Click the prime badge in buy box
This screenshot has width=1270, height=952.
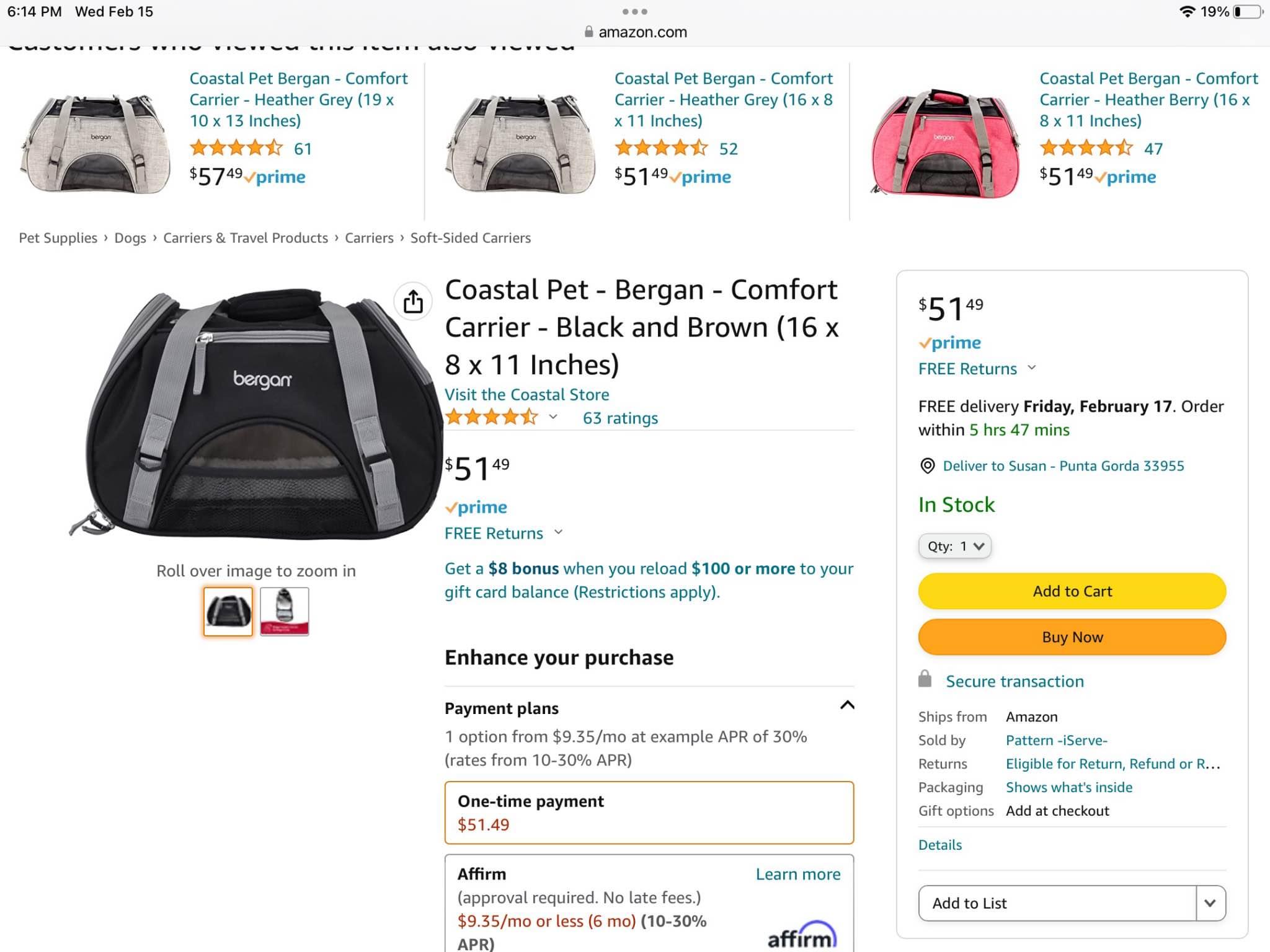949,343
